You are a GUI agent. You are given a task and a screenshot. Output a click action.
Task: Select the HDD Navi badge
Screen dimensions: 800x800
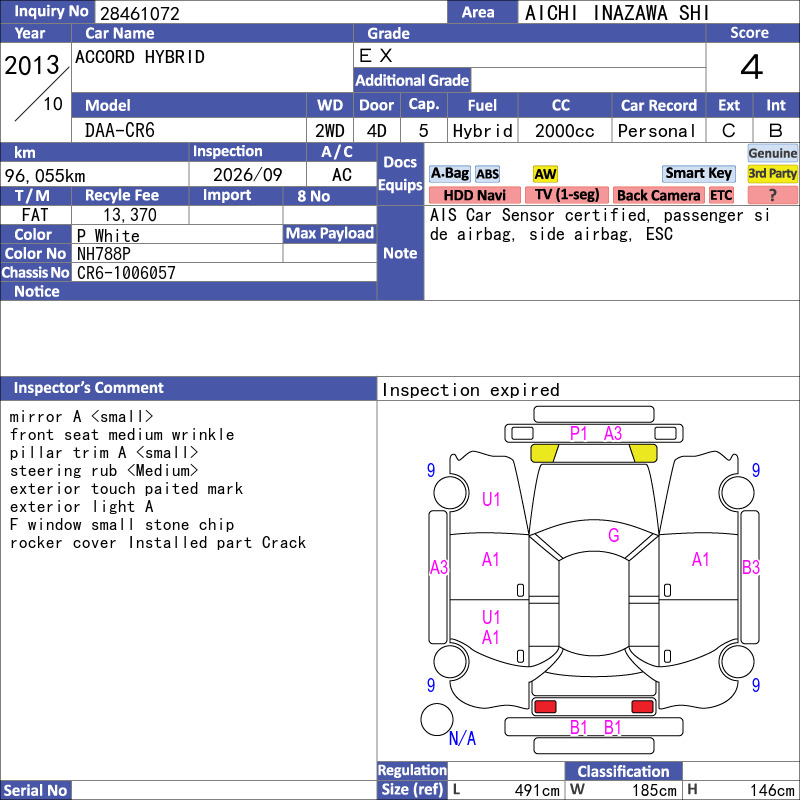474,195
